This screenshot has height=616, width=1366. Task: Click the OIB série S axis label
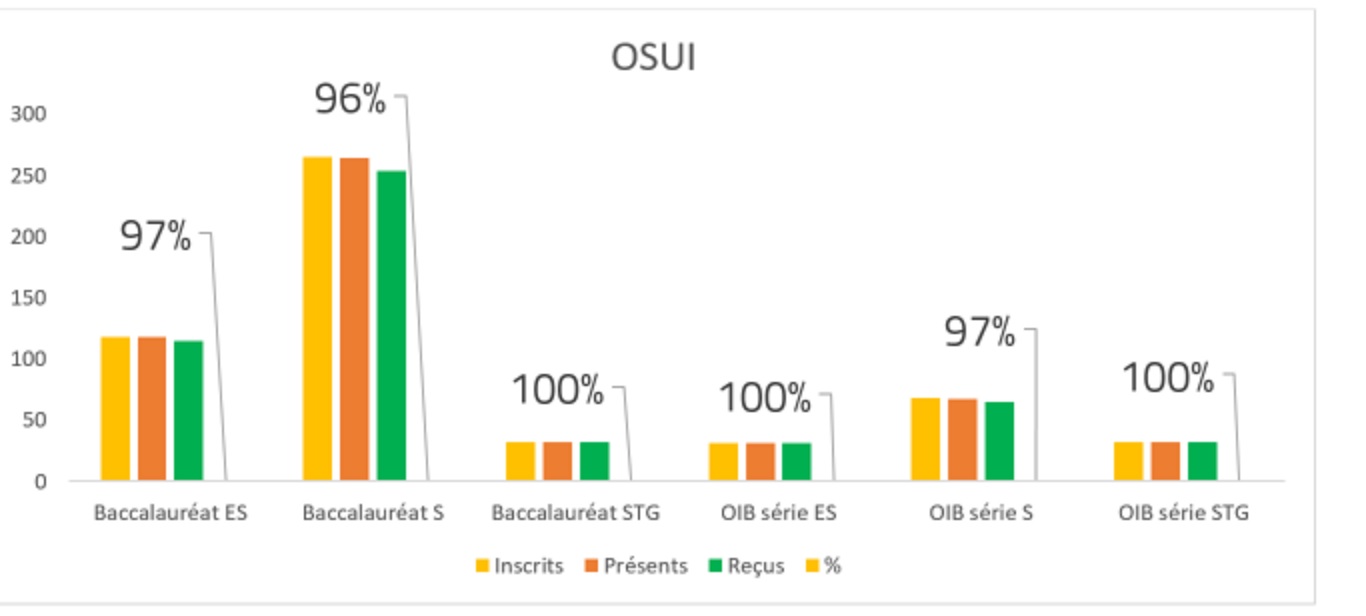[980, 513]
